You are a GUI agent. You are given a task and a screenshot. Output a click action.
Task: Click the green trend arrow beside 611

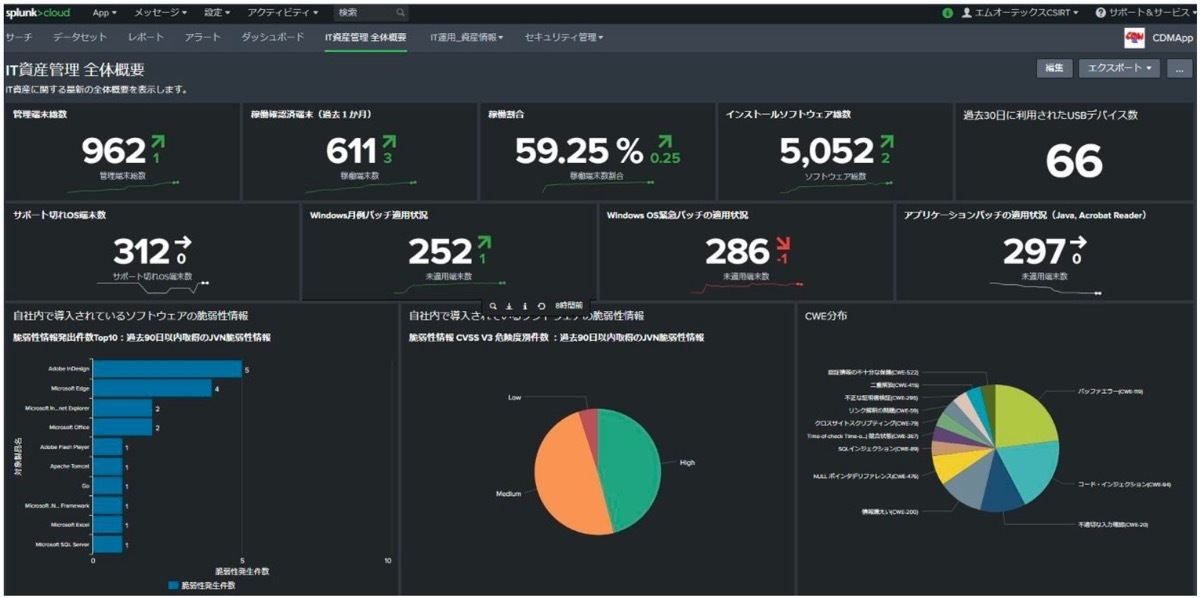[388, 142]
